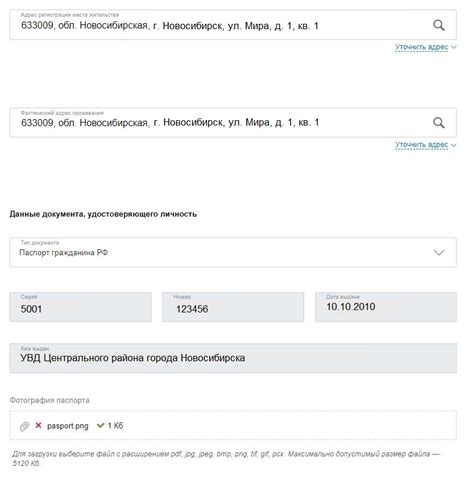Open the document type dropdown arrow
The image size is (474, 485).
[439, 252]
